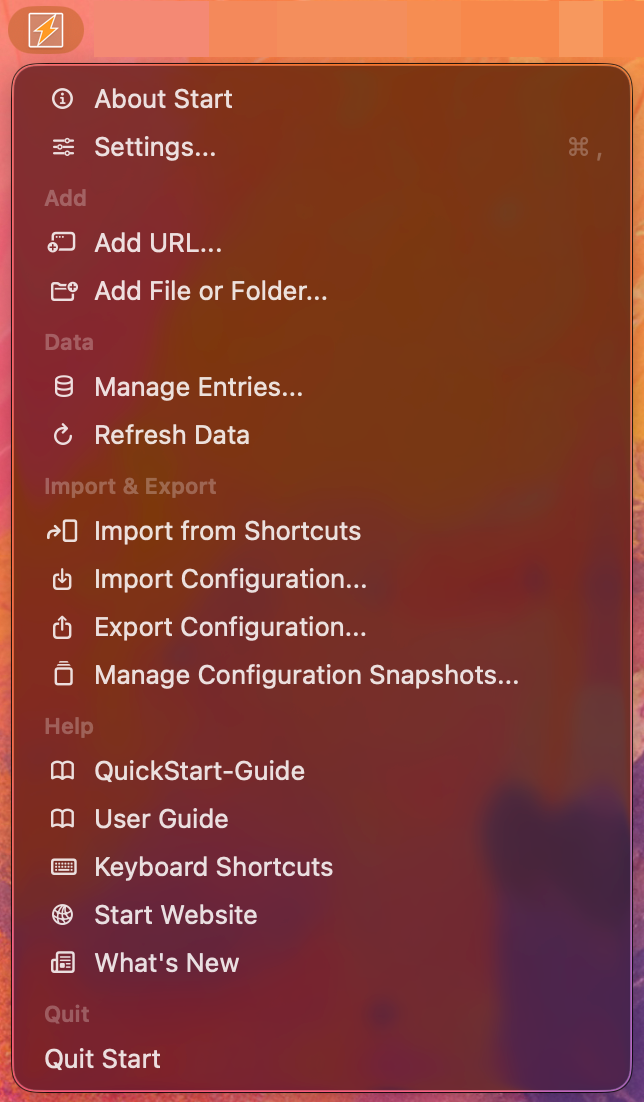Click the circular refresh arrow icon
The width and height of the screenshot is (644, 1102).
coord(63,435)
